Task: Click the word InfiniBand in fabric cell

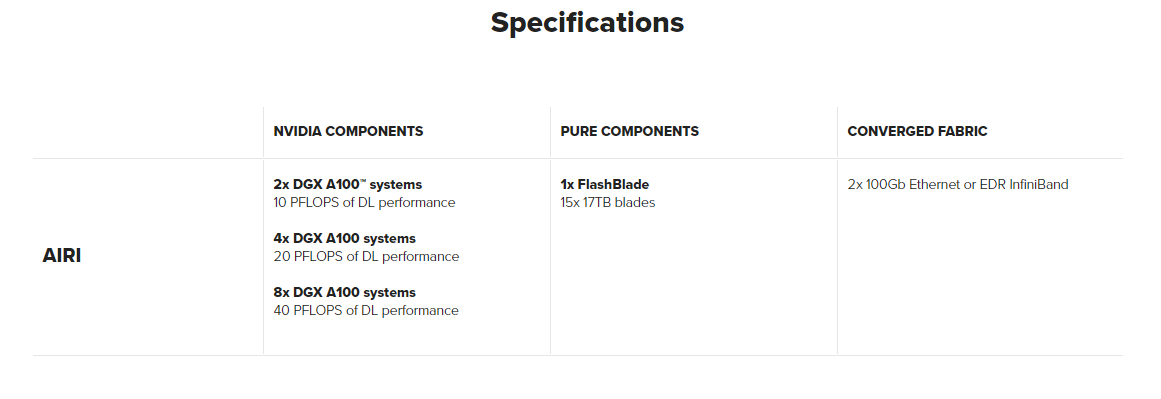Action: [x=1039, y=184]
